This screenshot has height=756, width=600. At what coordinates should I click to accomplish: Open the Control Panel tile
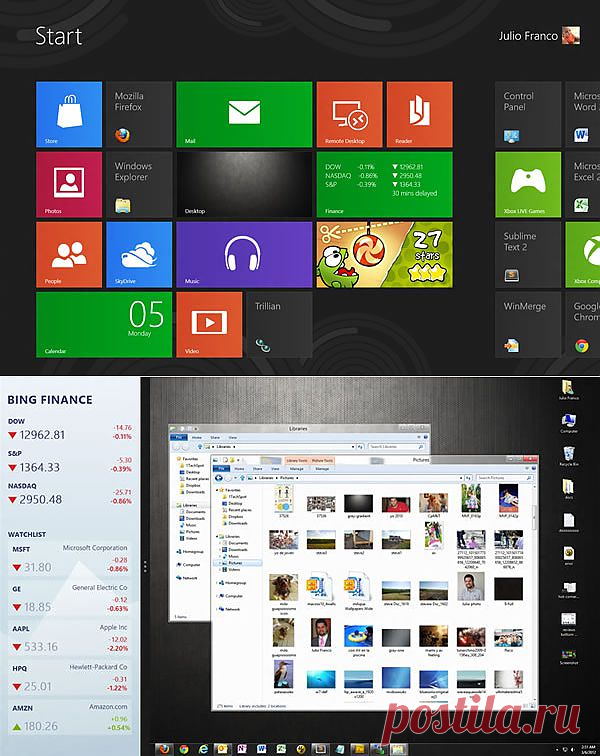pos(528,114)
